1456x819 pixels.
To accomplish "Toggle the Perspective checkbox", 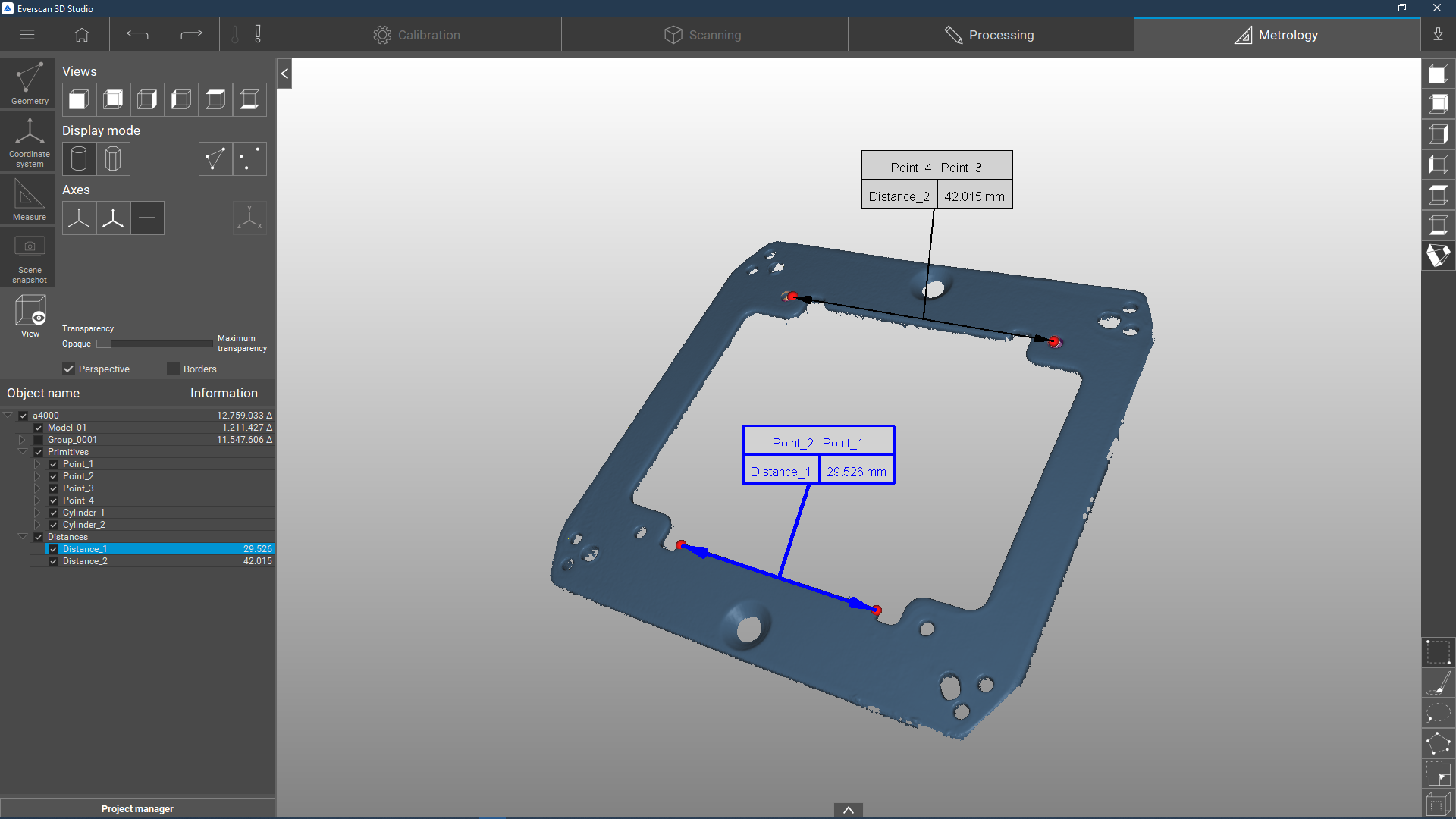I will 69,369.
